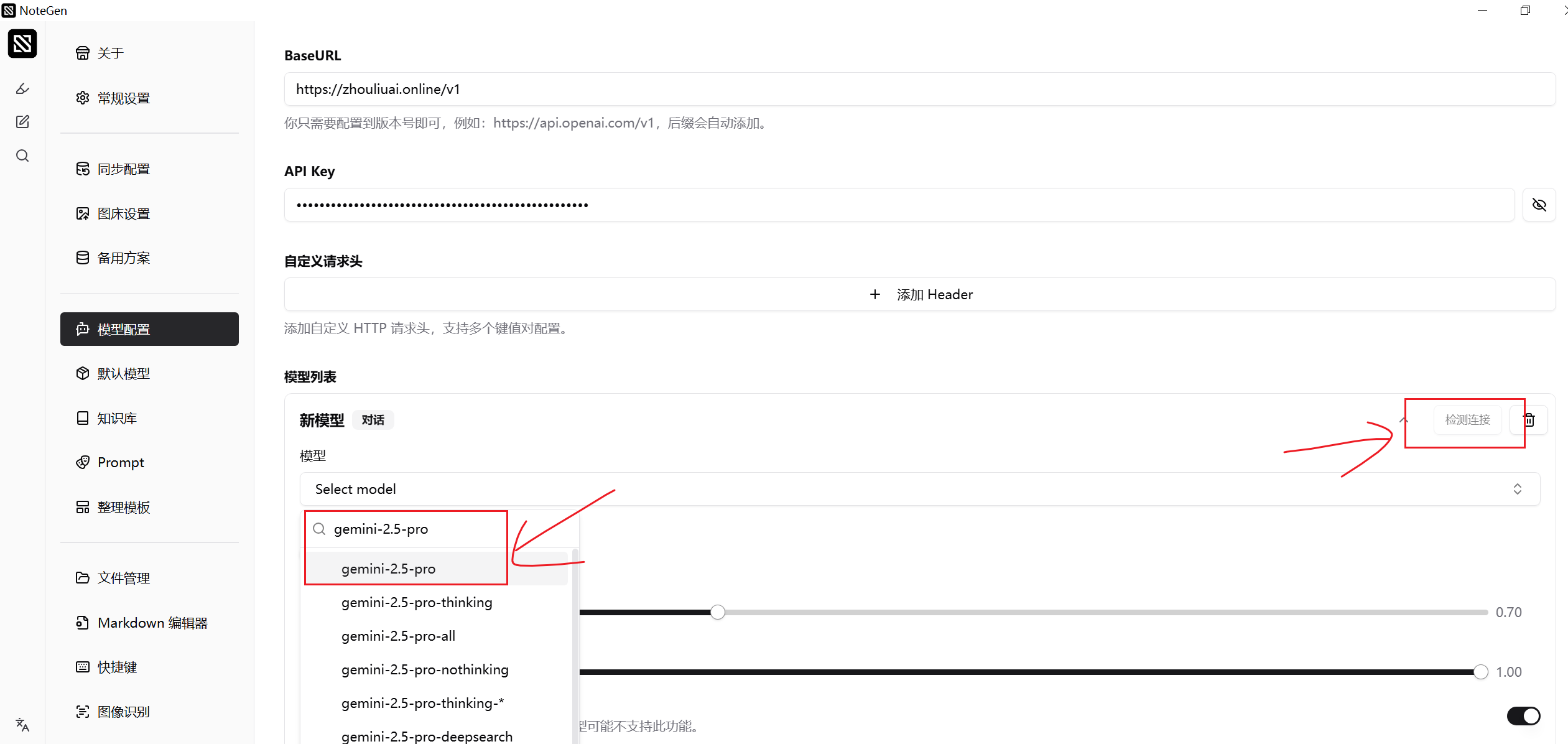This screenshot has height=744, width=1568.
Task: Click the NoteGen logo icon in sidebar
Action: [x=22, y=44]
